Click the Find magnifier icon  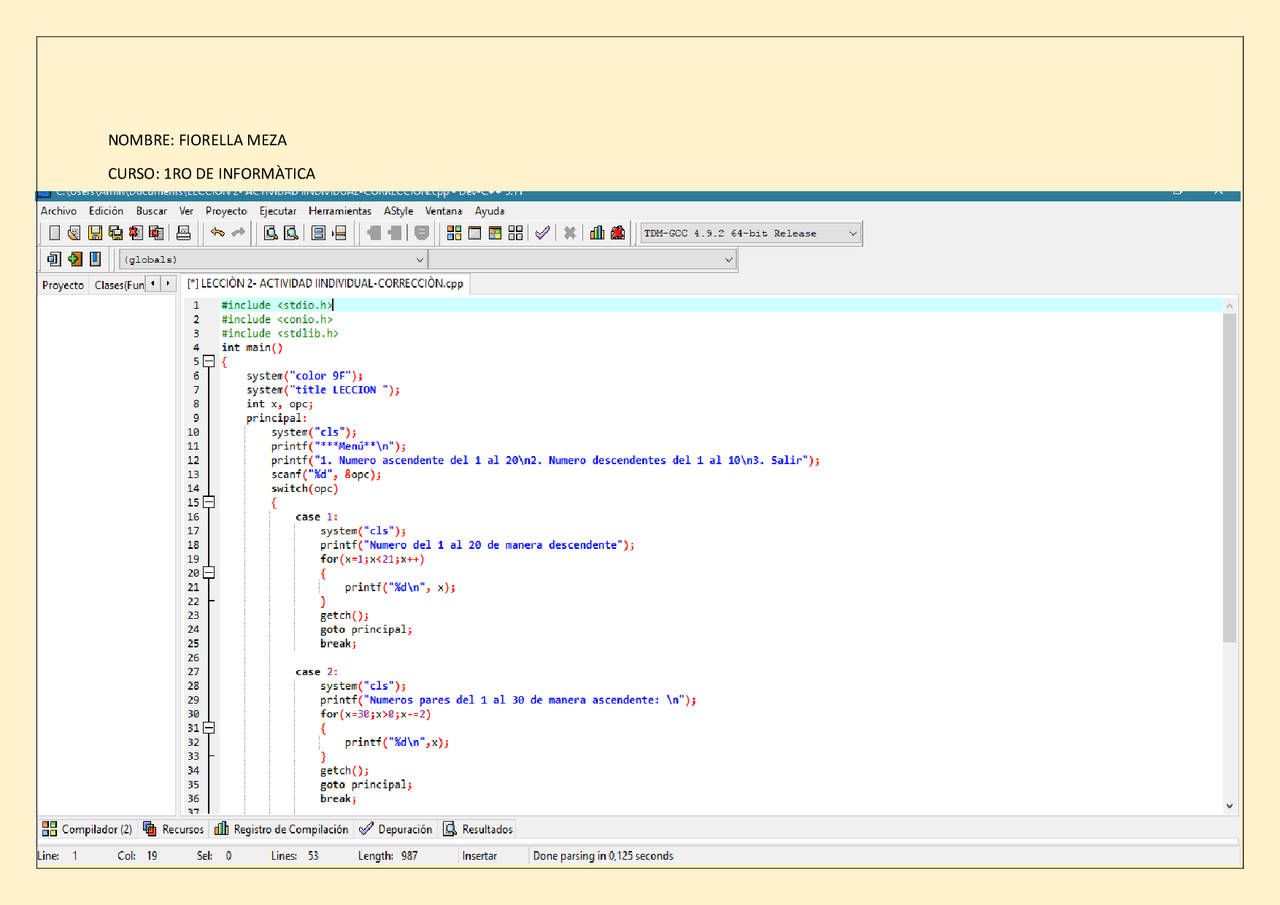tap(270, 233)
